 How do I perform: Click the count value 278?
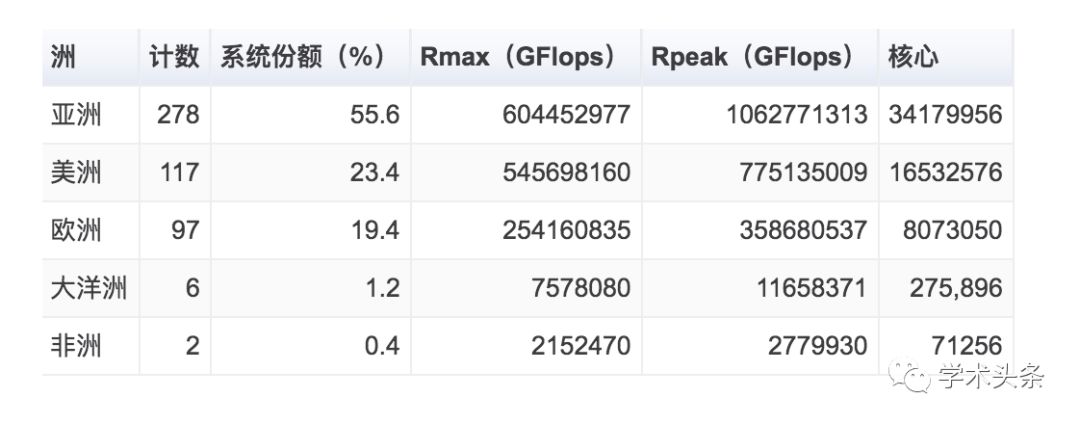click(178, 114)
